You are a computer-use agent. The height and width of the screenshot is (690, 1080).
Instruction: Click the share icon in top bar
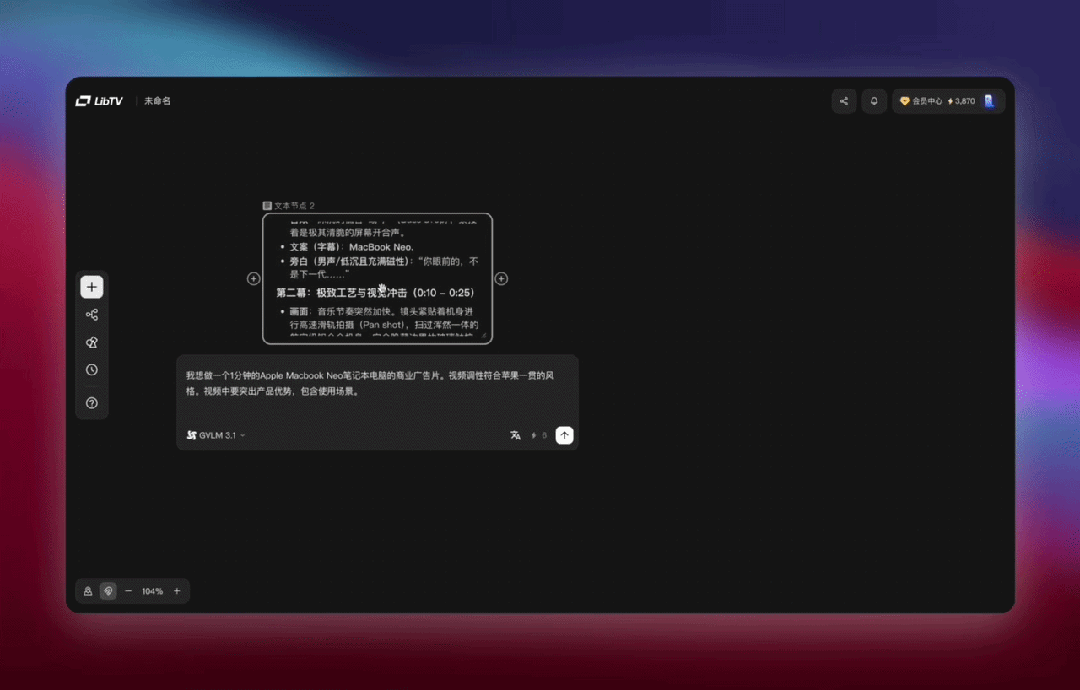844,101
